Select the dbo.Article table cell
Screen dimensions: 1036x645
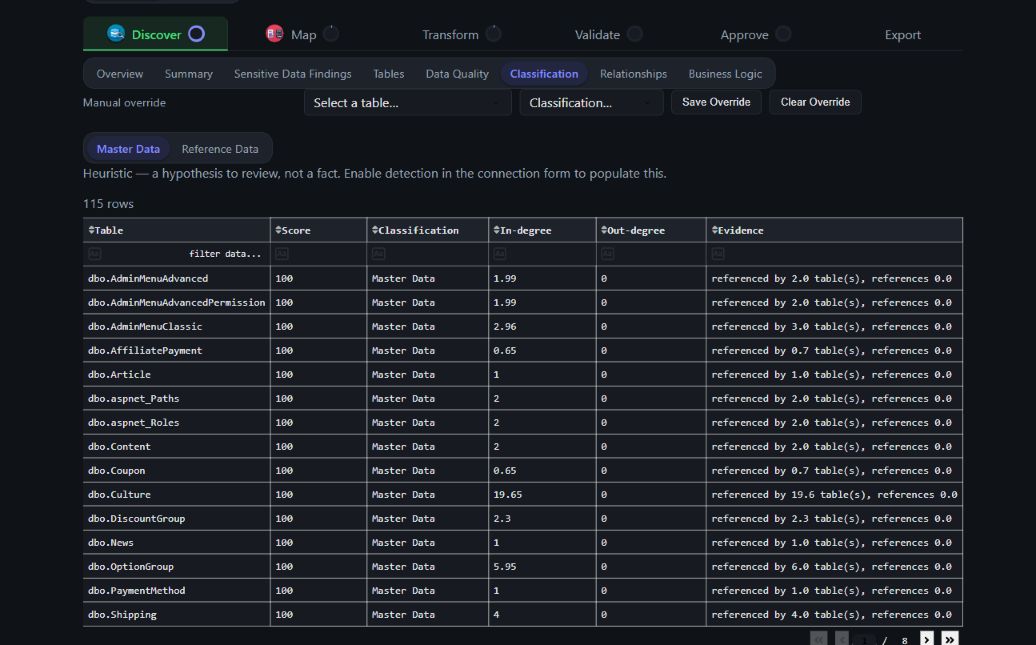pos(176,375)
